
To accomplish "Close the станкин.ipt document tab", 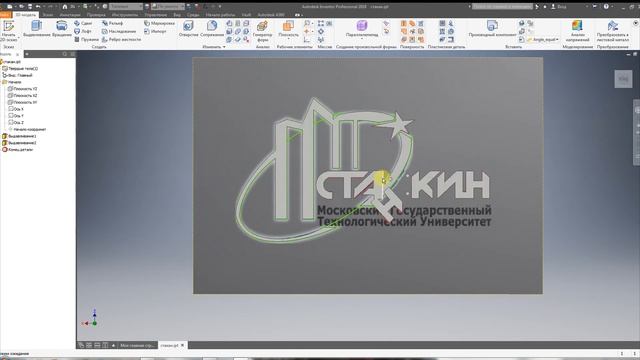I will pos(182,345).
